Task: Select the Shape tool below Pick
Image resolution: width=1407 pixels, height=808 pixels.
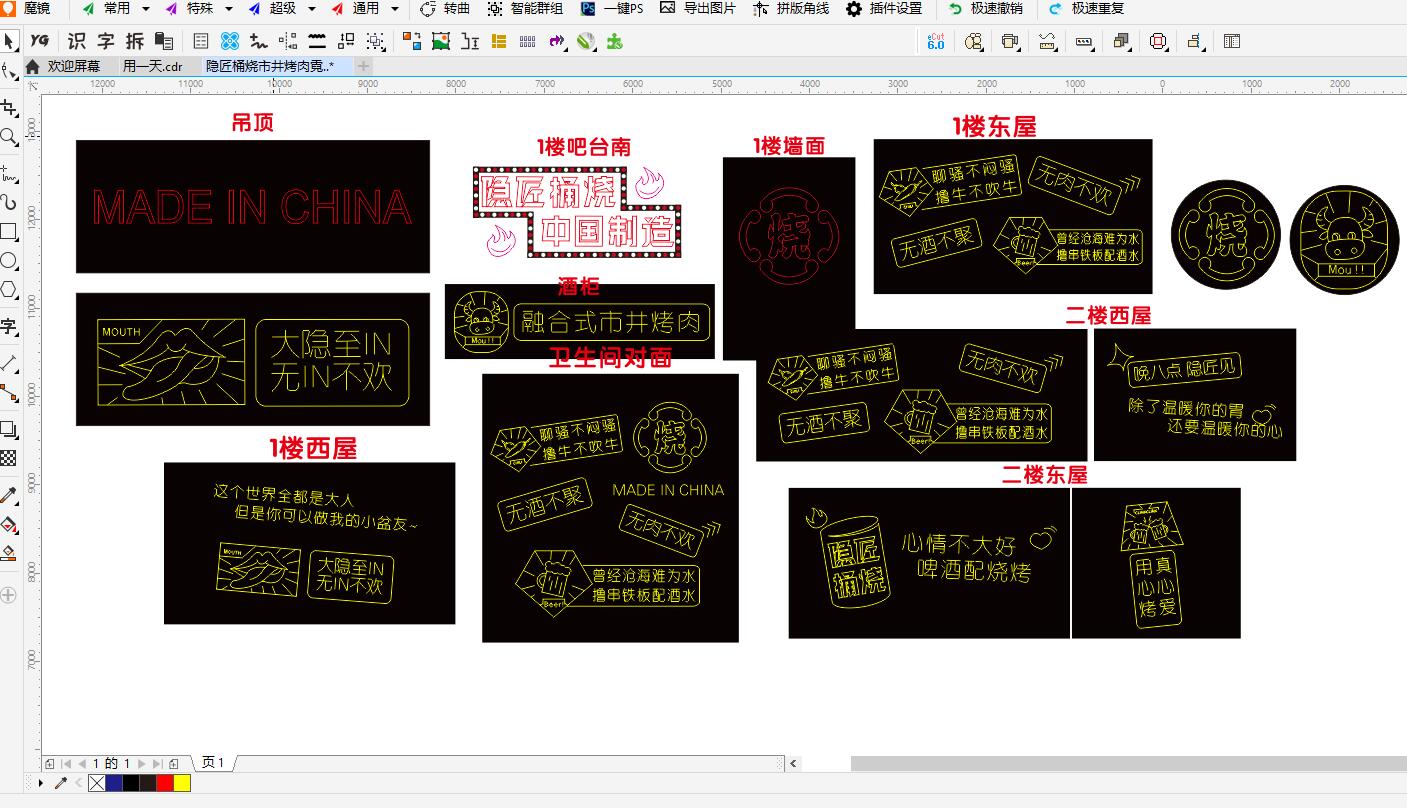Action: point(9,71)
